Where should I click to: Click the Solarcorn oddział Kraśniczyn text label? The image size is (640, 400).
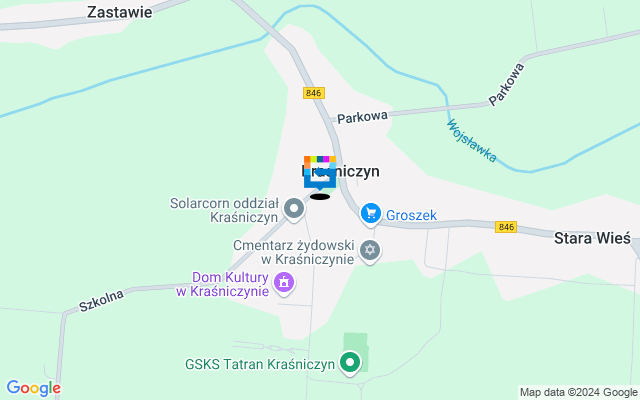pyautogui.click(x=224, y=210)
